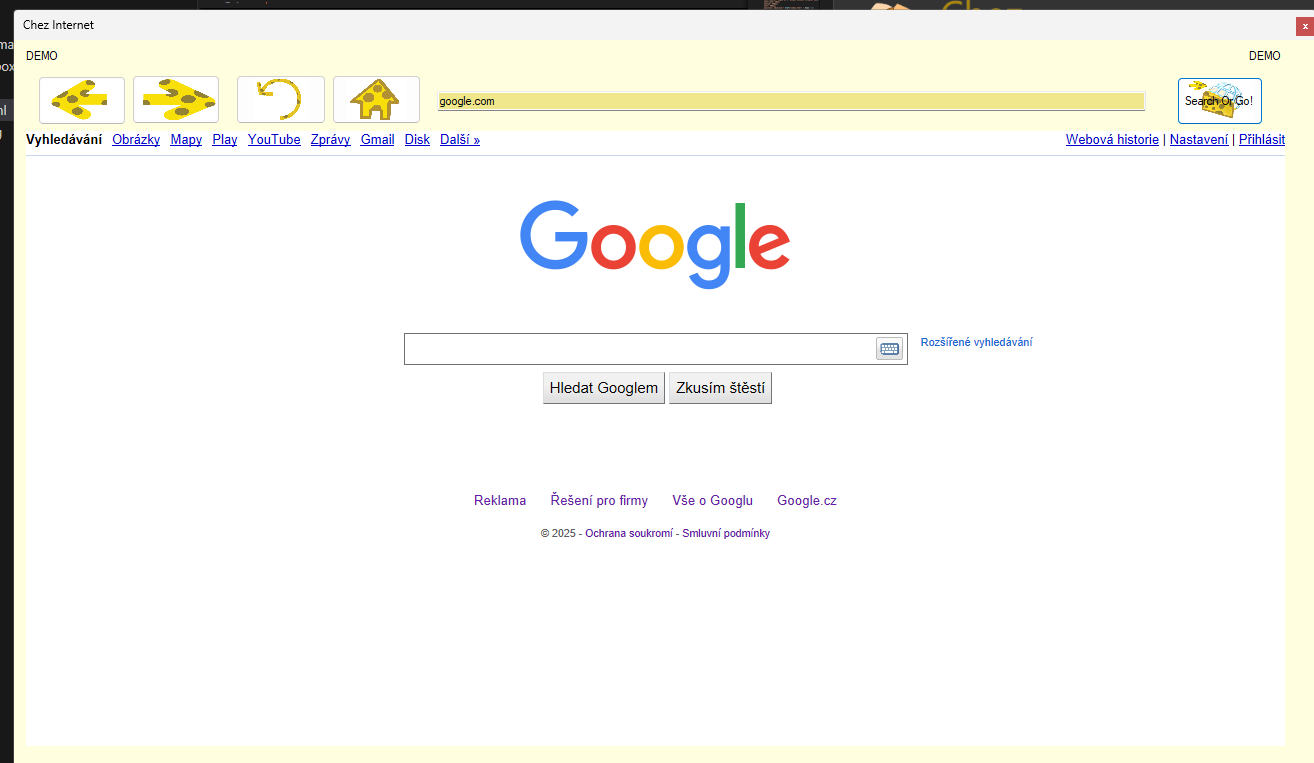Click the Hledat Googlem button
The image size is (1314, 763).
tap(604, 388)
